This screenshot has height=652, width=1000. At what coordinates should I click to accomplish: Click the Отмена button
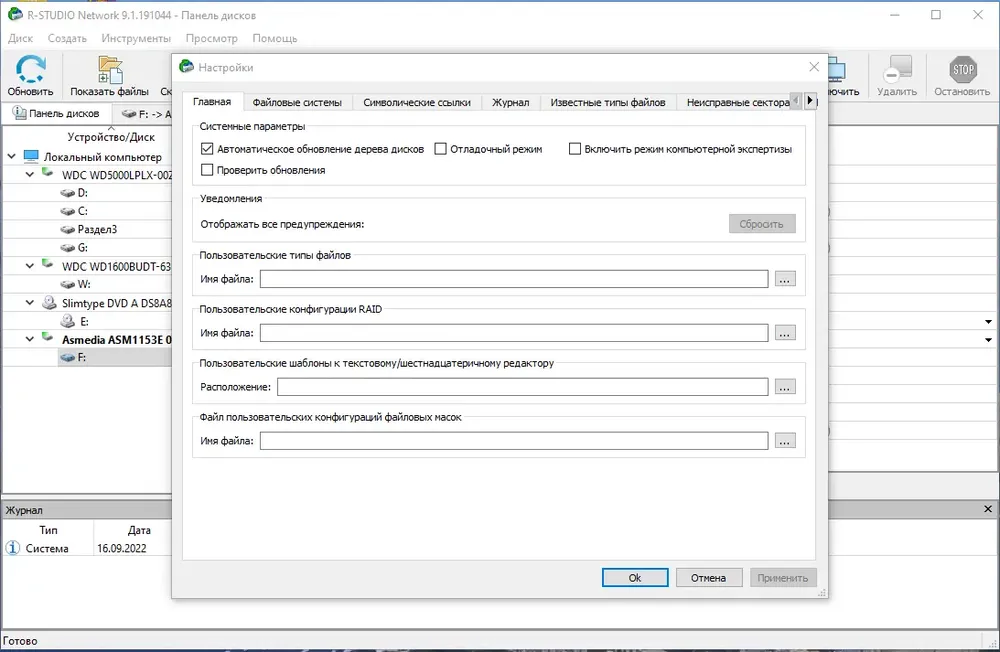pos(709,577)
